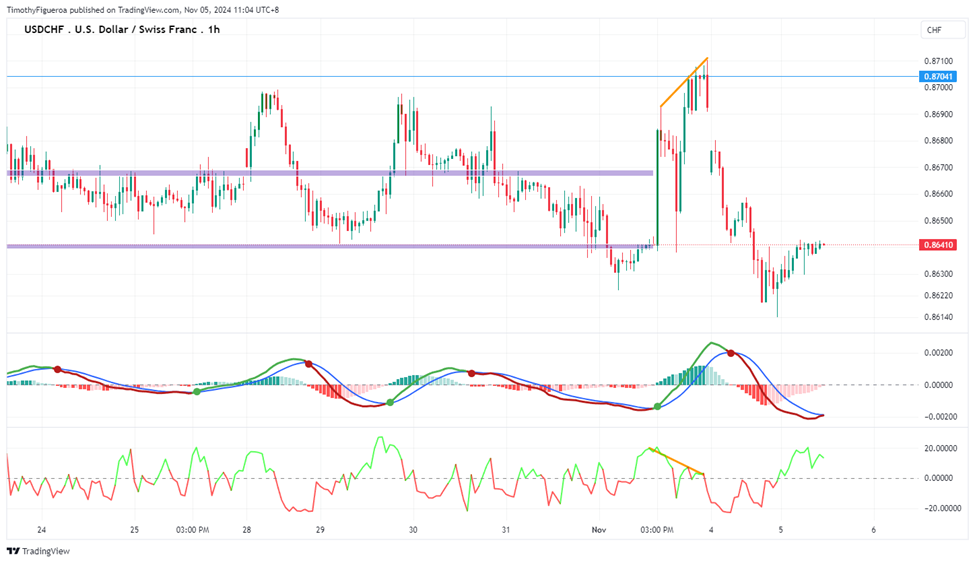Click the published by TimothyFigueroa header text
975x563 pixels.
click(x=142, y=10)
